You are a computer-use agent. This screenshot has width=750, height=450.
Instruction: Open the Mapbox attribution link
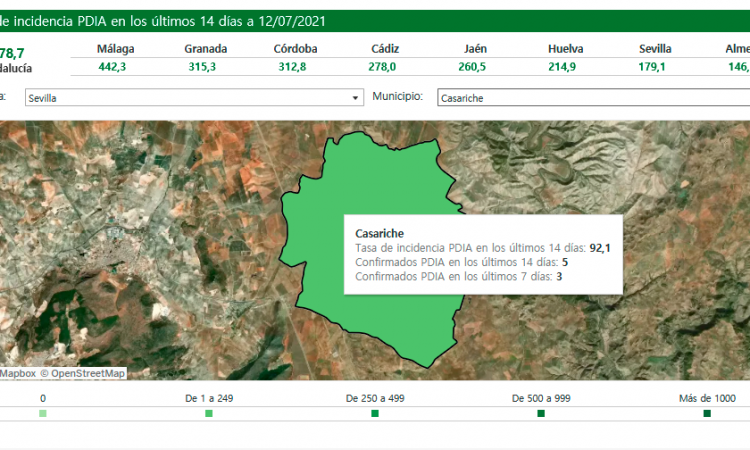(18, 373)
